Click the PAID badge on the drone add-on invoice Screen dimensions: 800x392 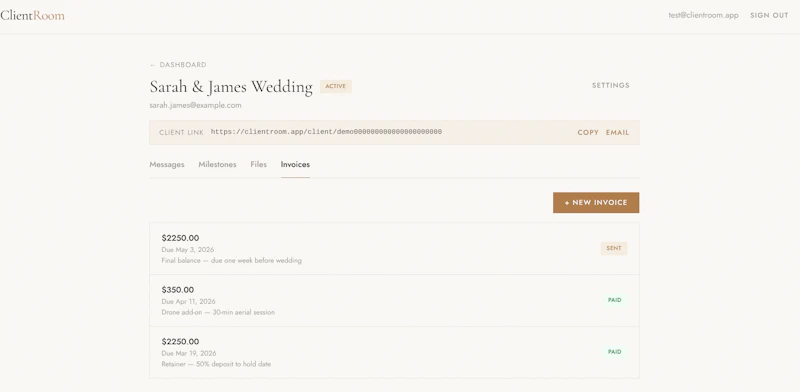click(614, 300)
